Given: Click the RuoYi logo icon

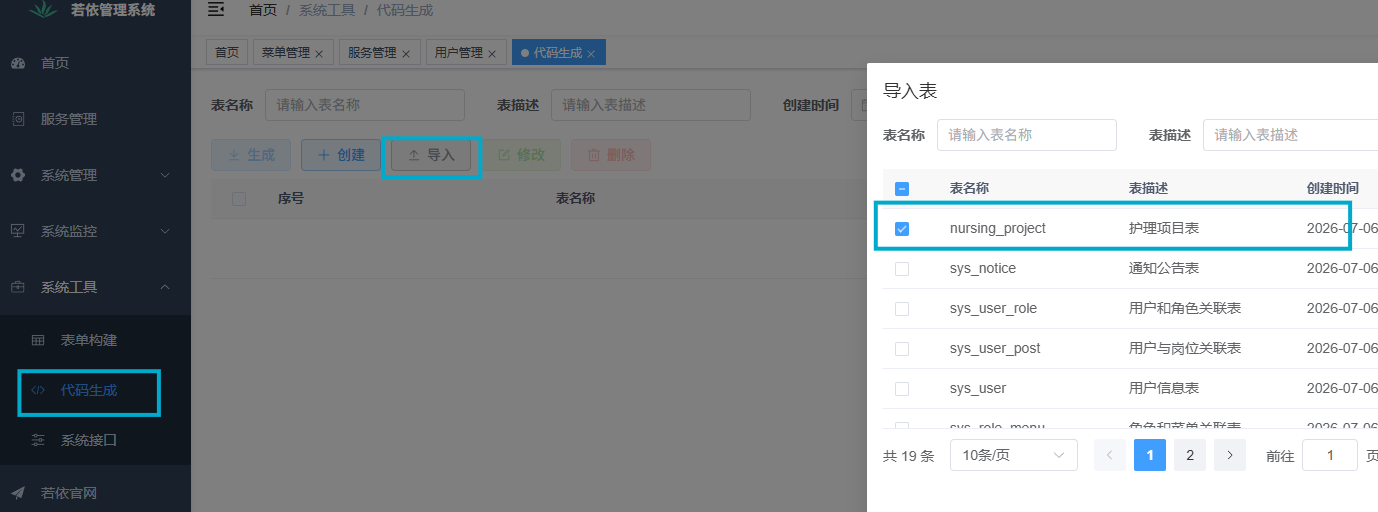Looking at the screenshot, I should (x=43, y=10).
